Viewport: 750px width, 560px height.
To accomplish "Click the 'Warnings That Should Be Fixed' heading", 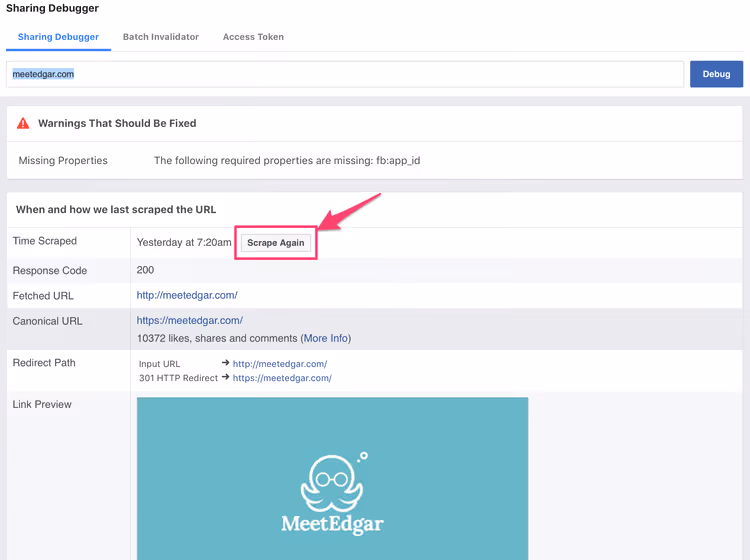I will click(117, 123).
